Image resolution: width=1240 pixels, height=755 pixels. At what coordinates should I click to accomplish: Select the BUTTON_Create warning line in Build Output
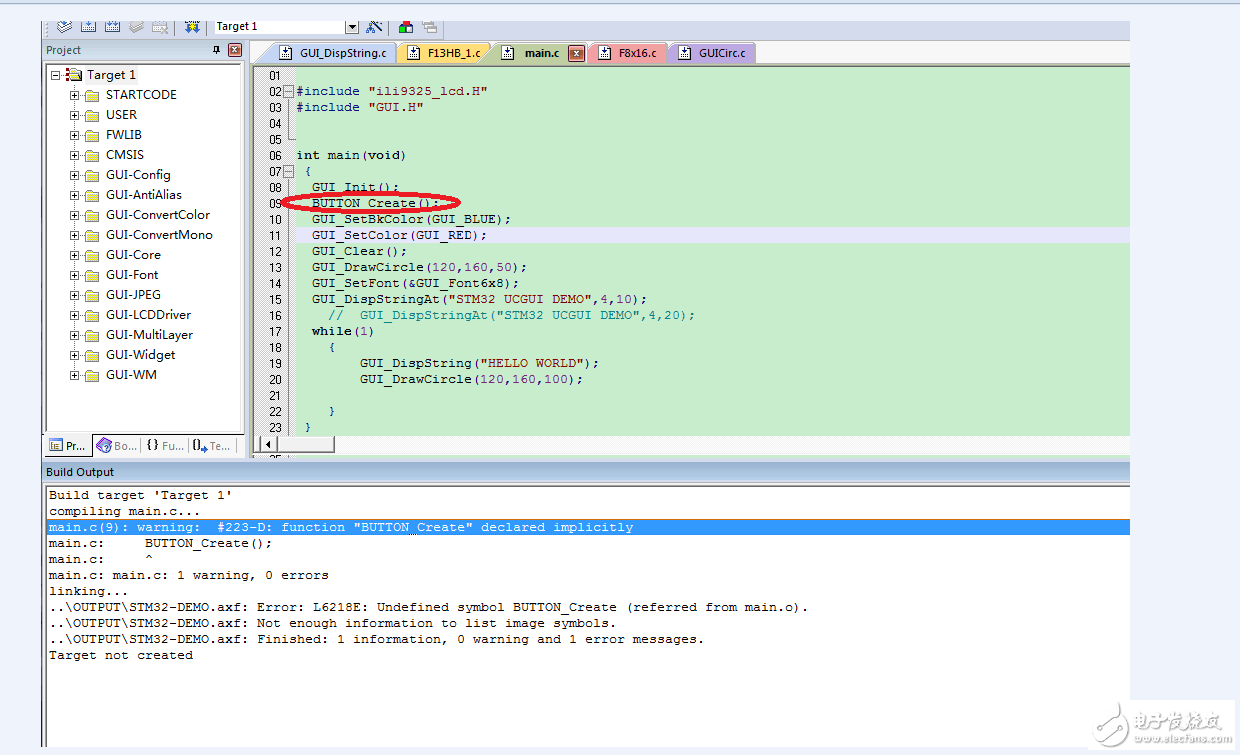[x=340, y=527]
